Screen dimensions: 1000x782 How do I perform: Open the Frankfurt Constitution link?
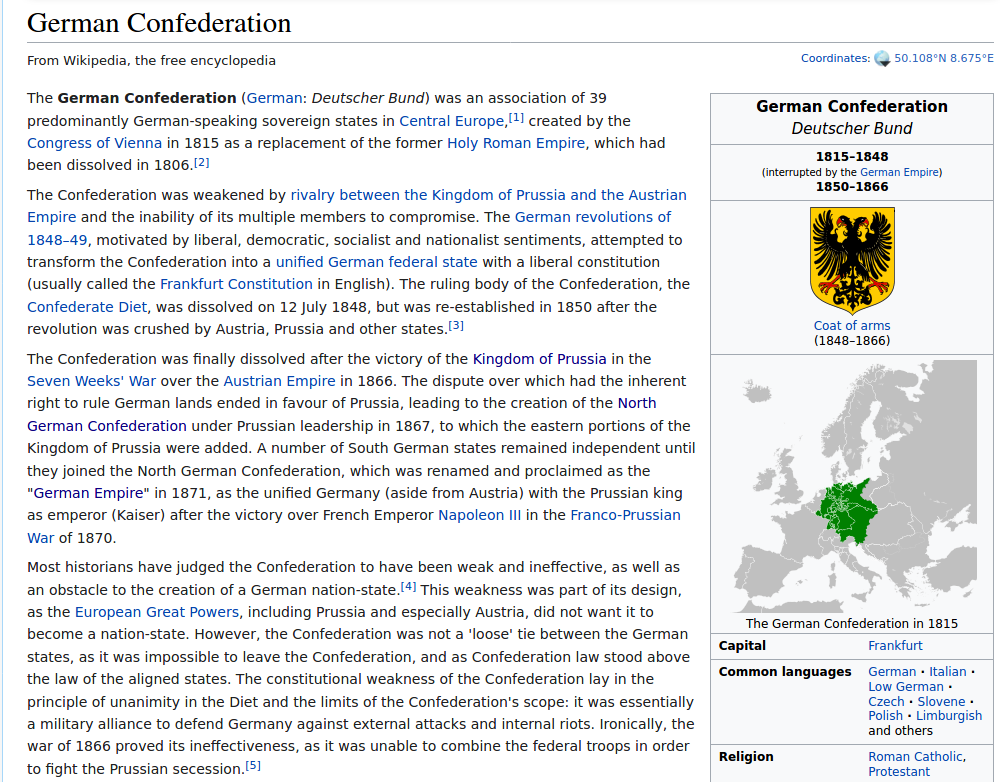tap(236, 284)
